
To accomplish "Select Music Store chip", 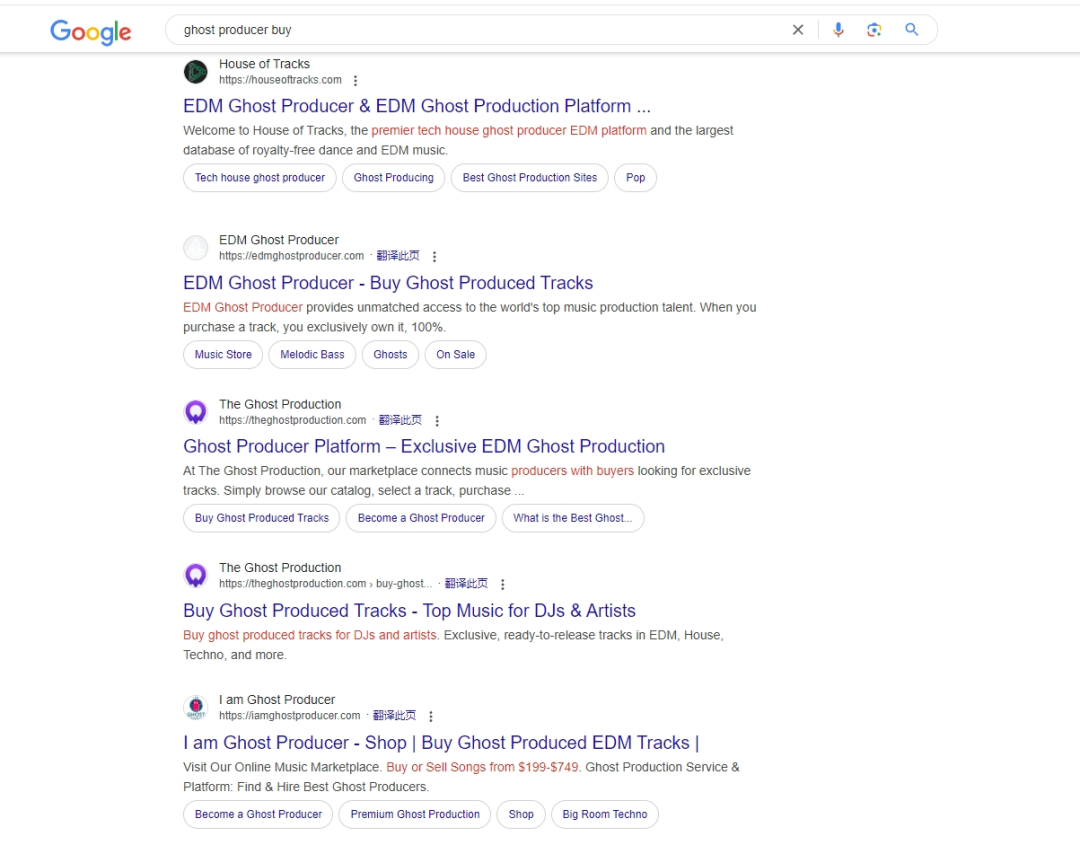I will (223, 355).
